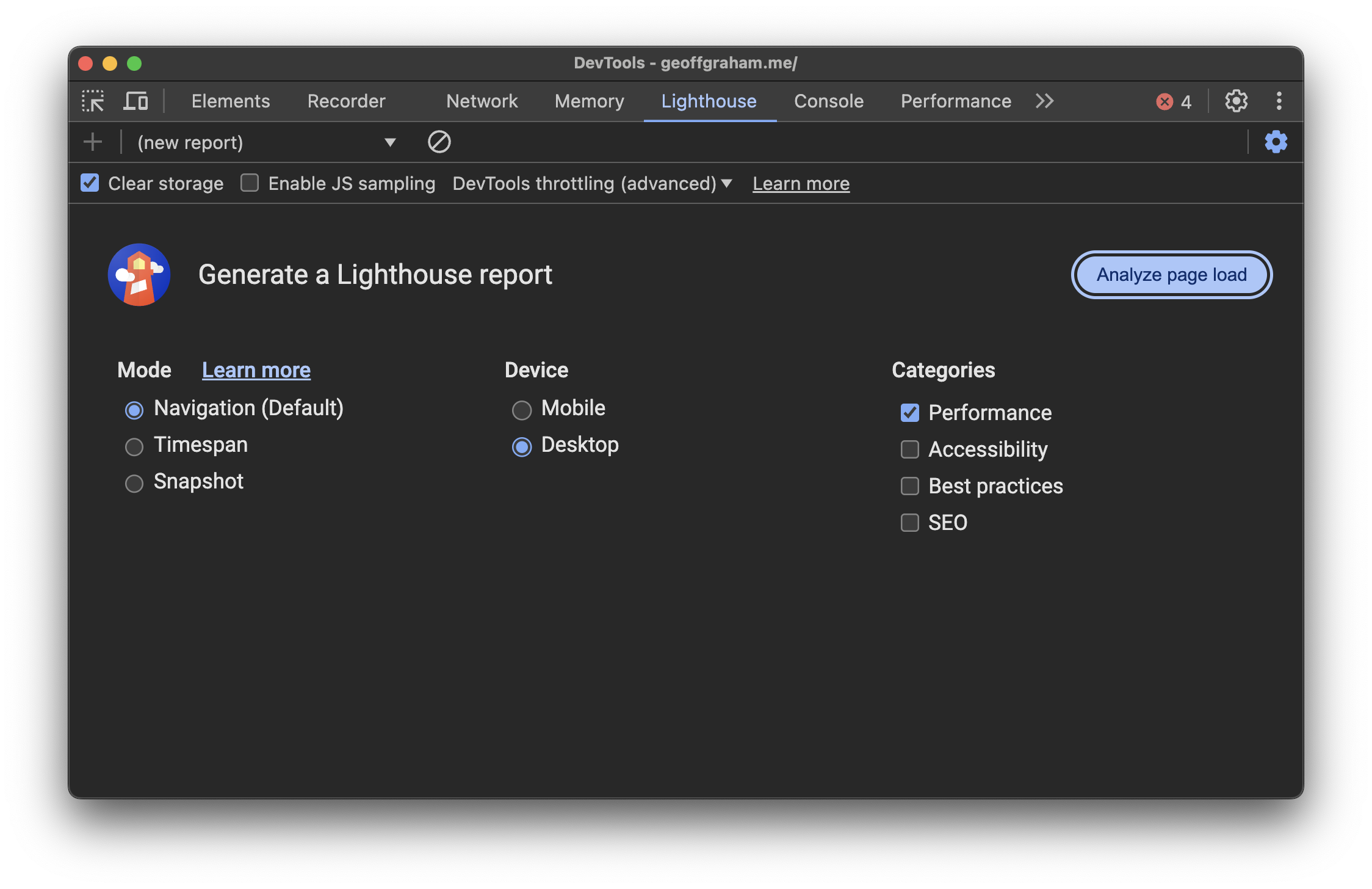Viewport: 1372px width, 889px height.
Task: Open Lighthouse panel settings gear
Action: (1276, 142)
